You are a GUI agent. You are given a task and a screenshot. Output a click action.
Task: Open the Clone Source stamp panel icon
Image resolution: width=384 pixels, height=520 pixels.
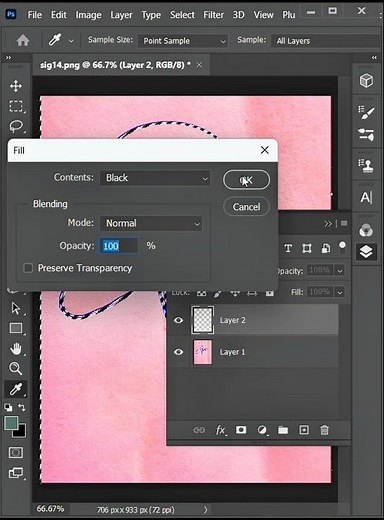tap(366, 165)
